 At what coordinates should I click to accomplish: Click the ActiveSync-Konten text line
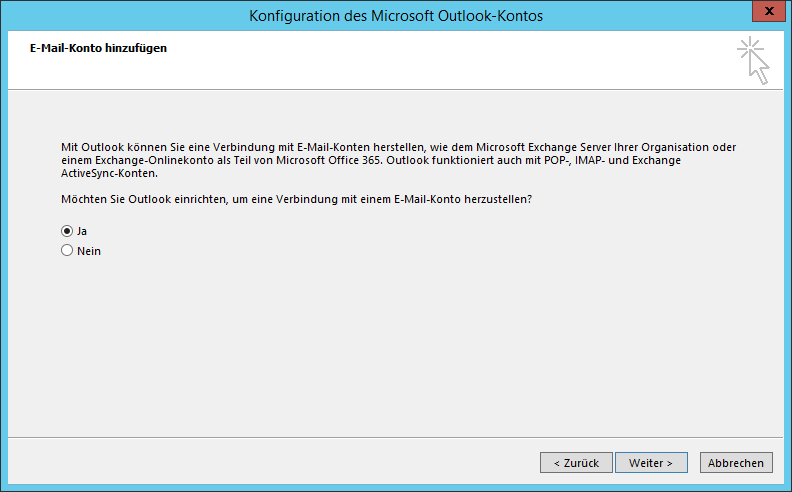pyautogui.click(x=110, y=173)
